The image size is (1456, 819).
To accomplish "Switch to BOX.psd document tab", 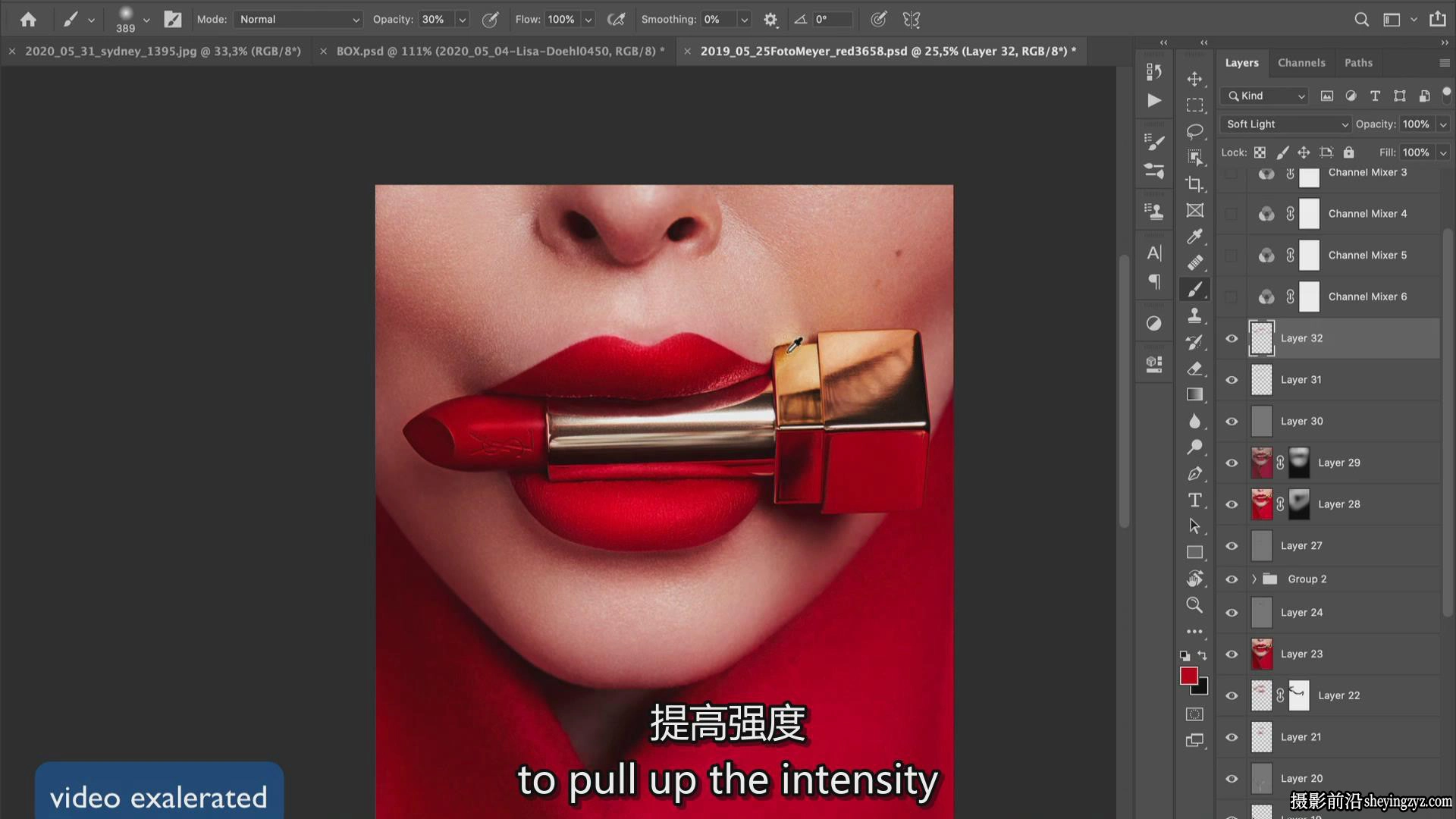I will pyautogui.click(x=500, y=51).
